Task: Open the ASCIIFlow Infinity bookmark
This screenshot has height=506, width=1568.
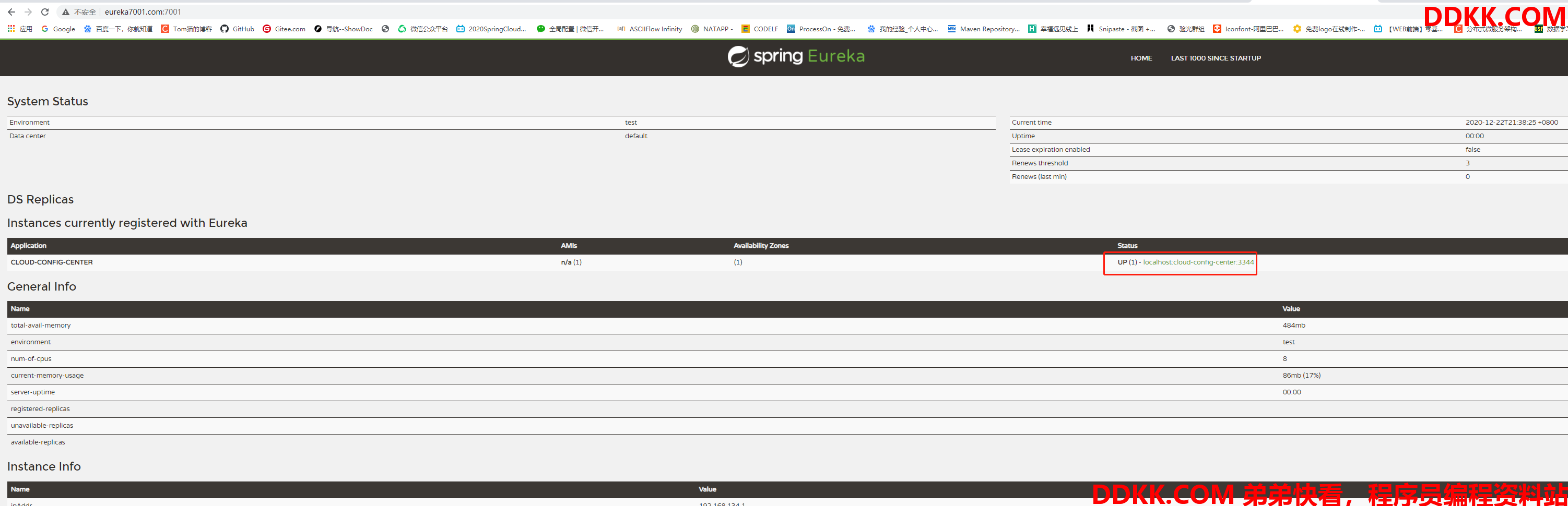Action: (x=650, y=29)
